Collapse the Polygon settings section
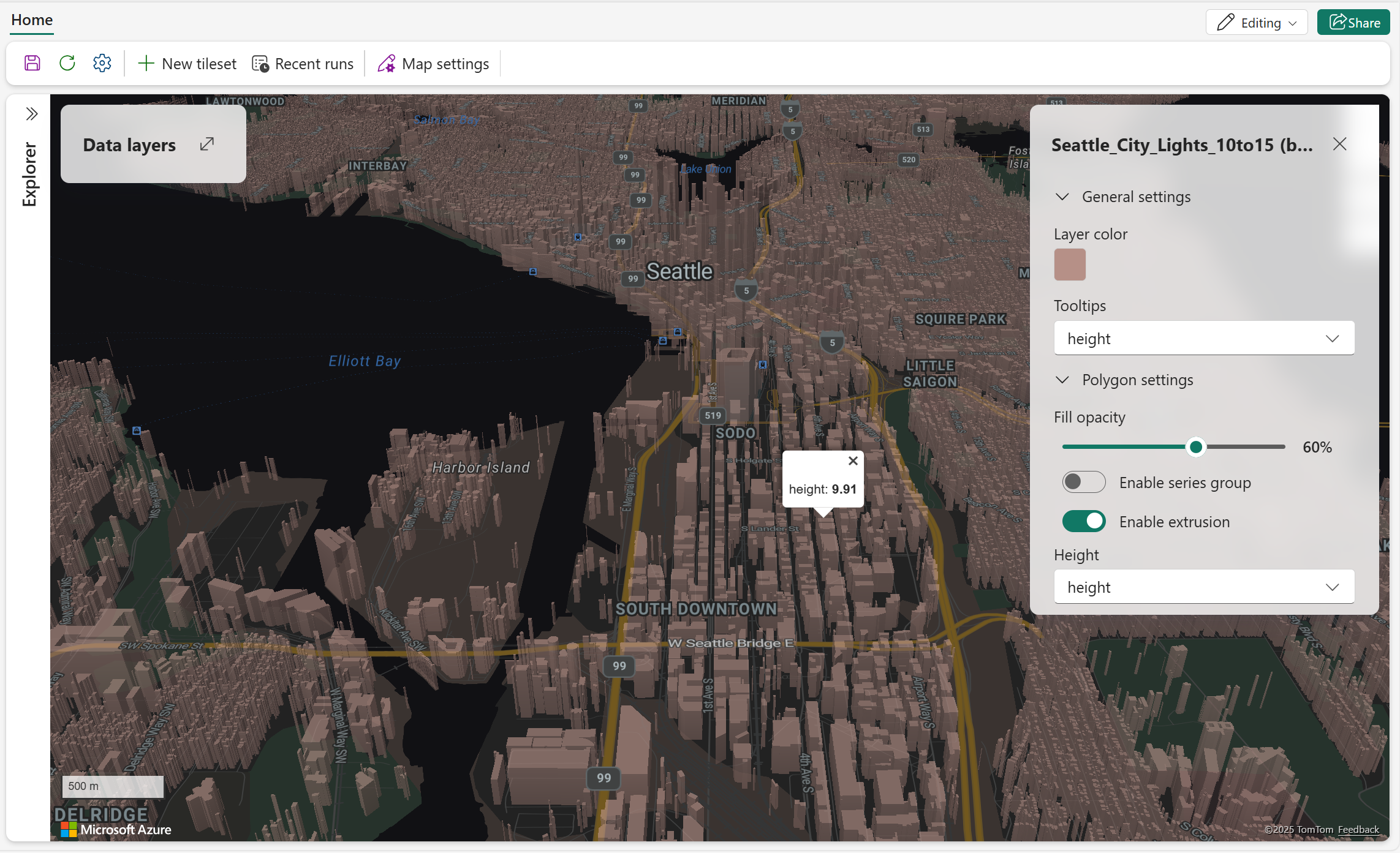The height and width of the screenshot is (853, 1400). (1062, 380)
